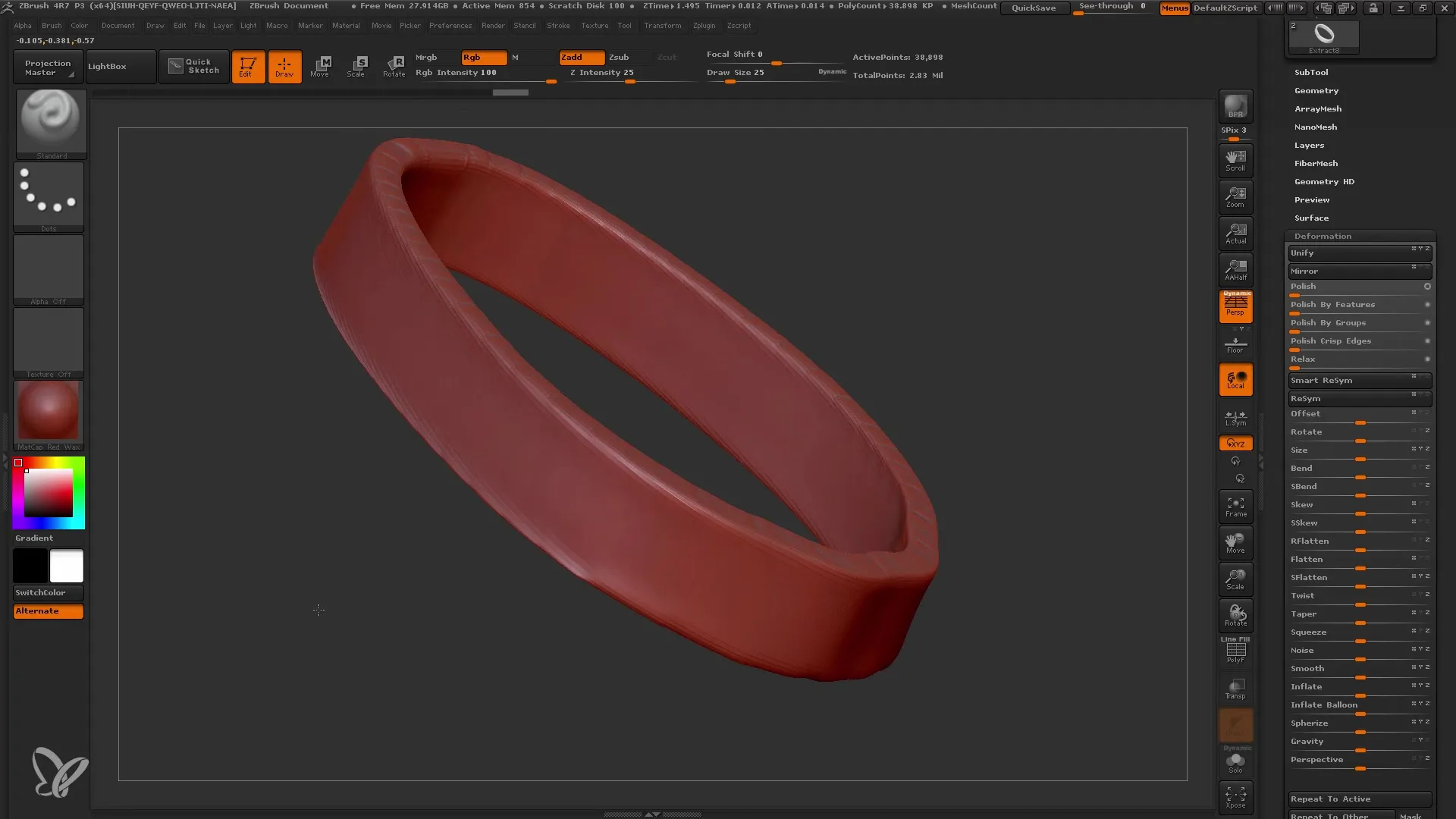The width and height of the screenshot is (1456, 819).
Task: Select the Persp perspective icon
Action: click(1237, 307)
